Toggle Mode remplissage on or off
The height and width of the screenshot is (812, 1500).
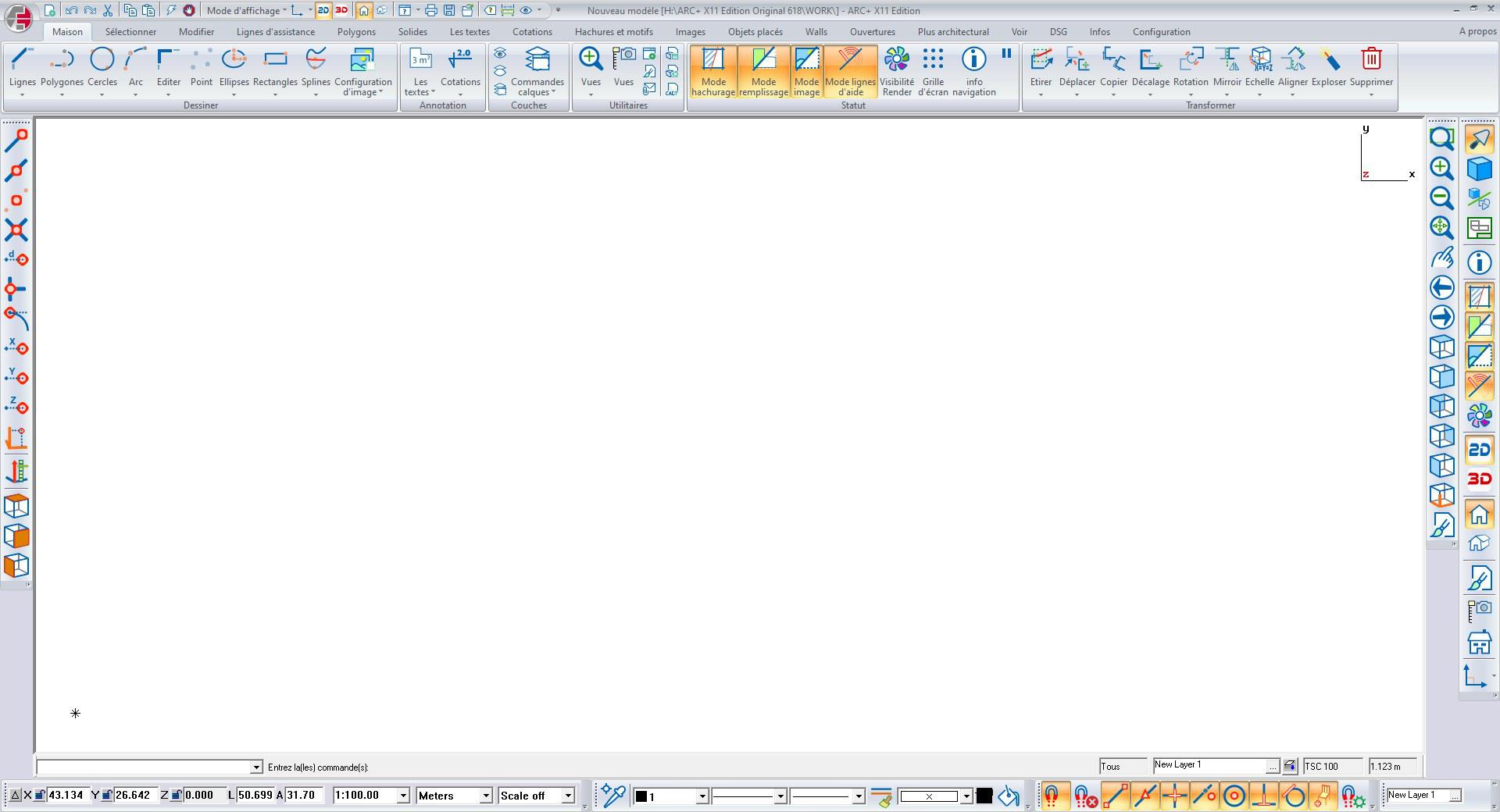[x=763, y=71]
